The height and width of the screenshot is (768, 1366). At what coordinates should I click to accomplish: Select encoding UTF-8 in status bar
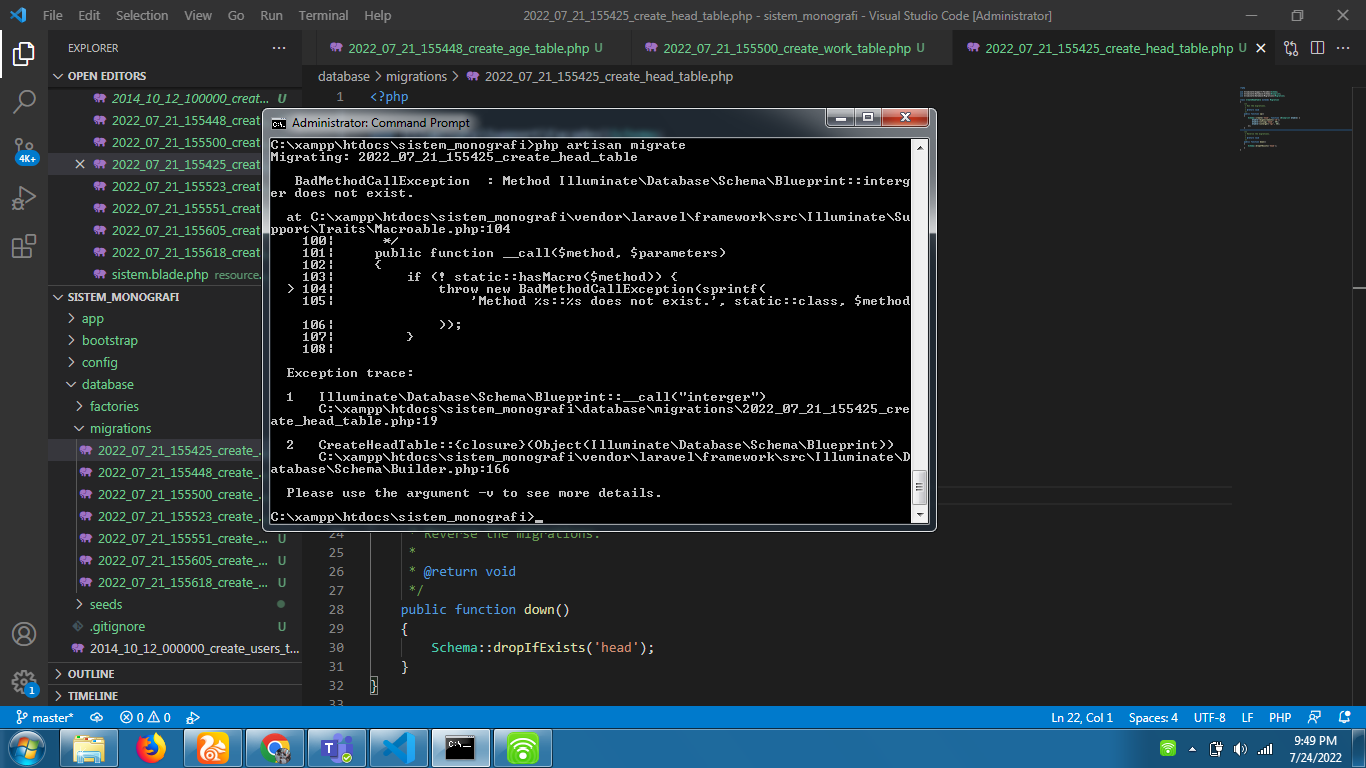click(1209, 717)
